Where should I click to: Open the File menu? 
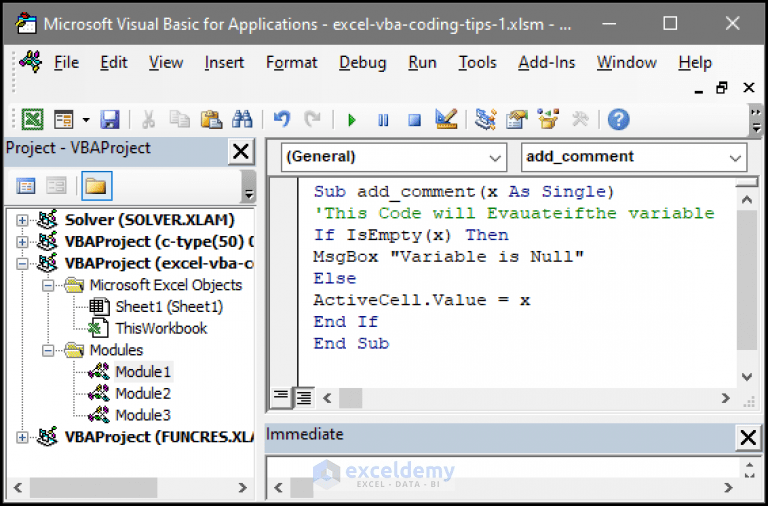[x=66, y=63]
